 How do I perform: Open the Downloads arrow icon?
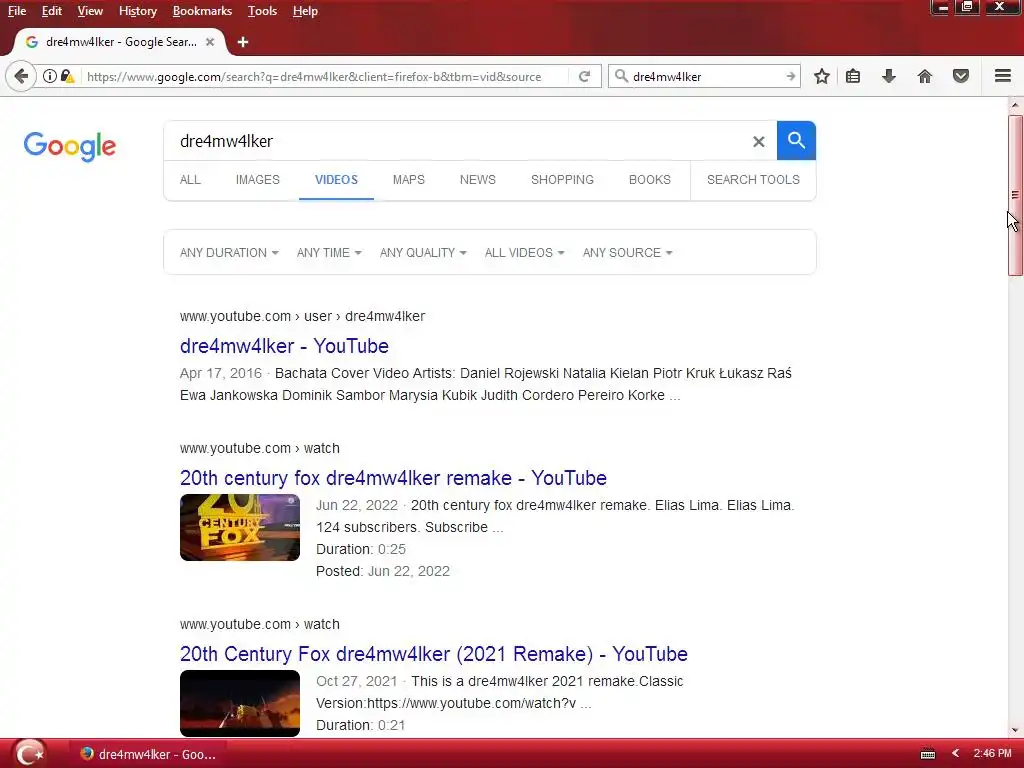(x=888, y=76)
